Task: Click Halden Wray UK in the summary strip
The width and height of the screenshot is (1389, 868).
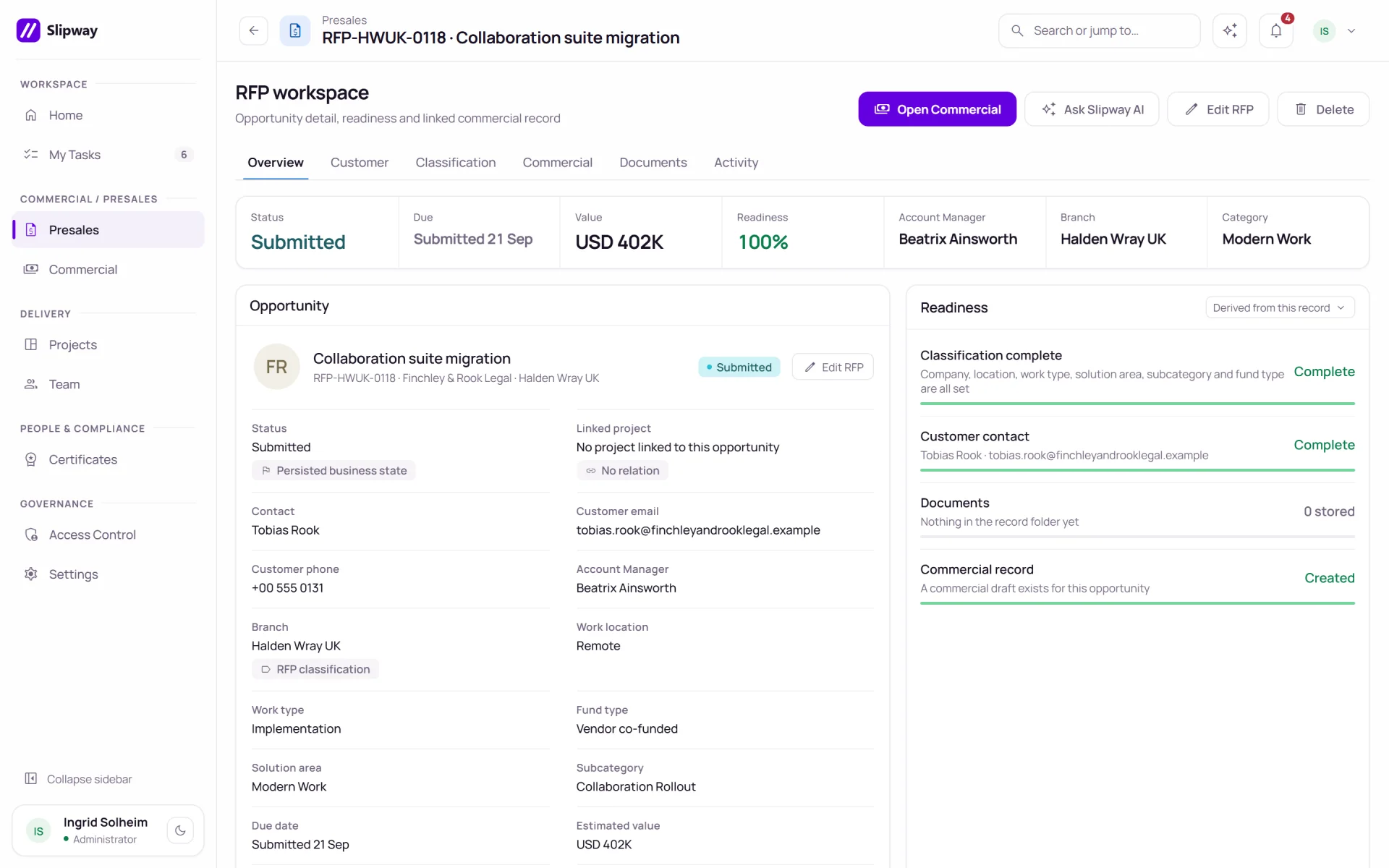Action: [x=1113, y=239]
